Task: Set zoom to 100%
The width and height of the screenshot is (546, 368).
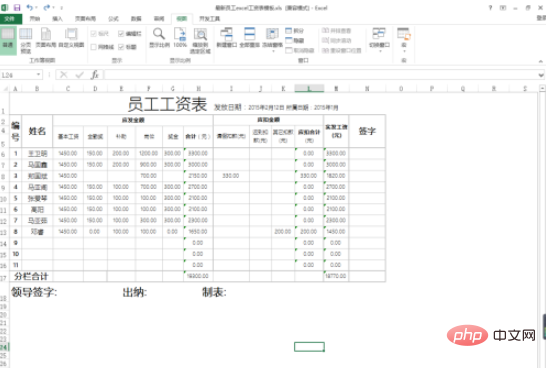Action: pos(180,38)
